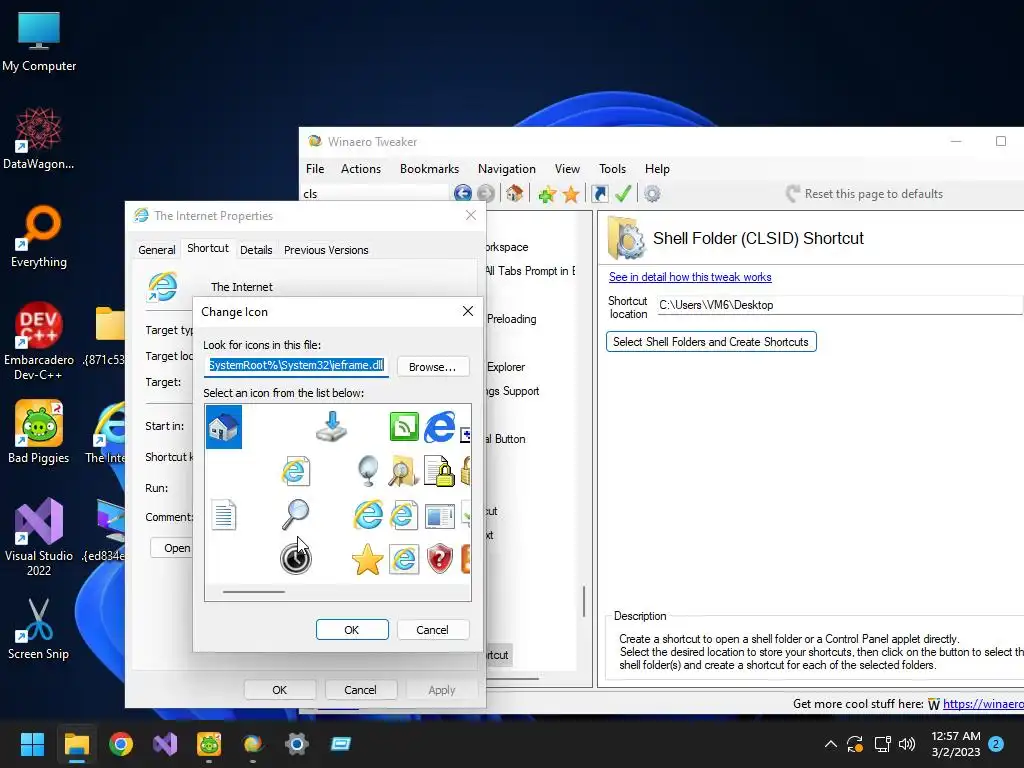Launch Google Chrome from taskbar

[121, 744]
